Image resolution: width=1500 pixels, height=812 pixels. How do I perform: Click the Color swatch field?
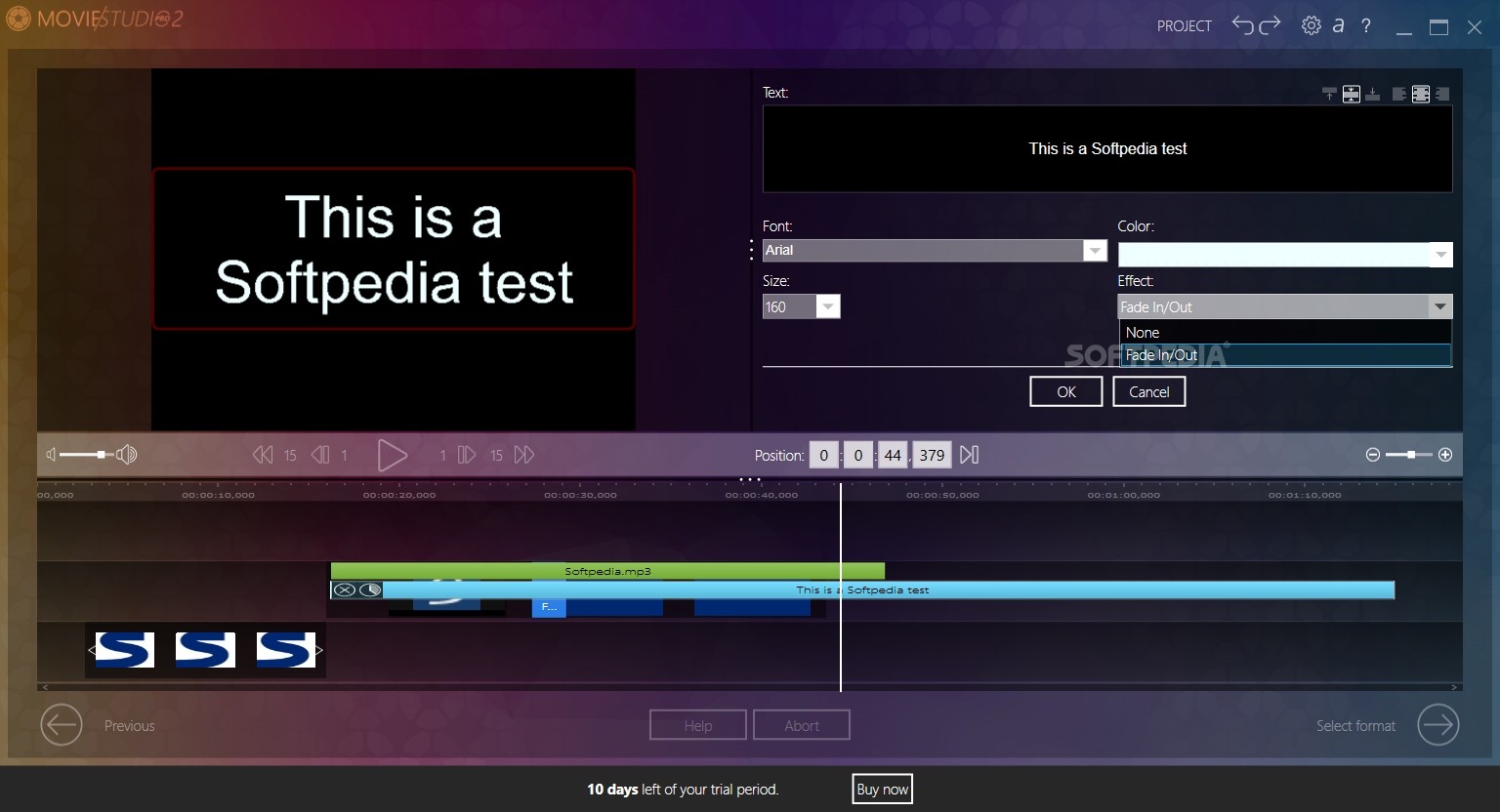click(x=1273, y=255)
